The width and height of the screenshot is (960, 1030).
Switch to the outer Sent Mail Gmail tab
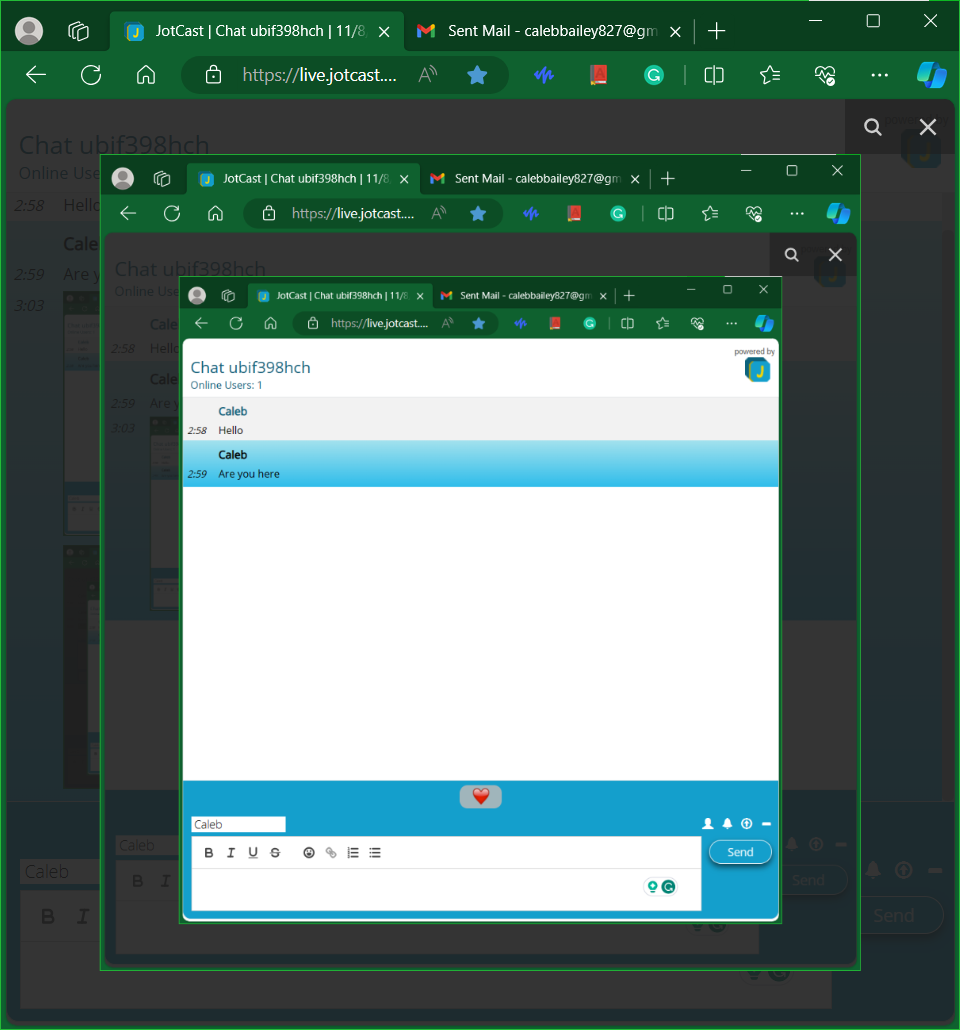tap(549, 31)
